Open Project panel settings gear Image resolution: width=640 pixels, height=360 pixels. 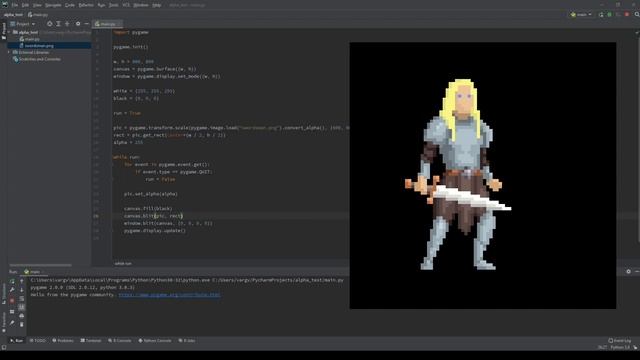[78, 24]
